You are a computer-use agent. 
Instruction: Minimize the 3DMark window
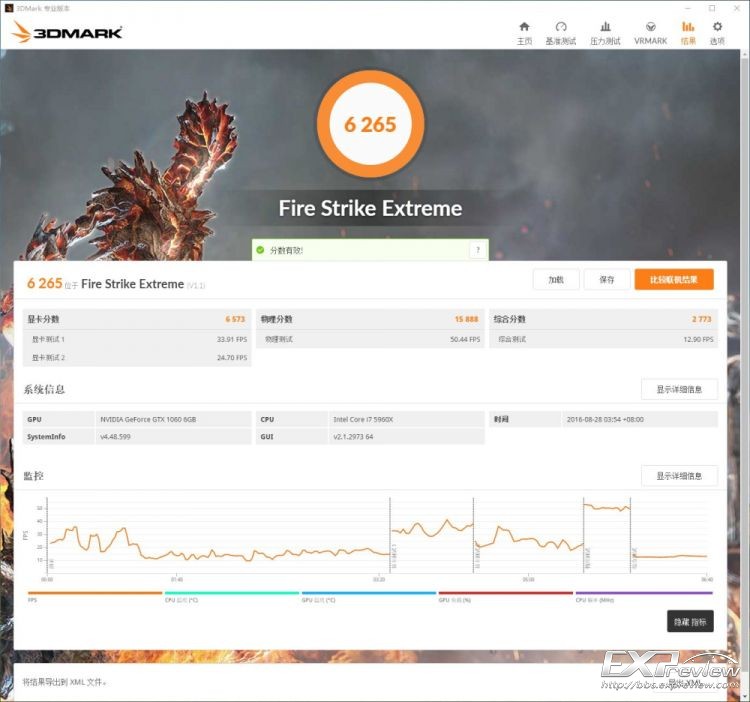coord(688,8)
